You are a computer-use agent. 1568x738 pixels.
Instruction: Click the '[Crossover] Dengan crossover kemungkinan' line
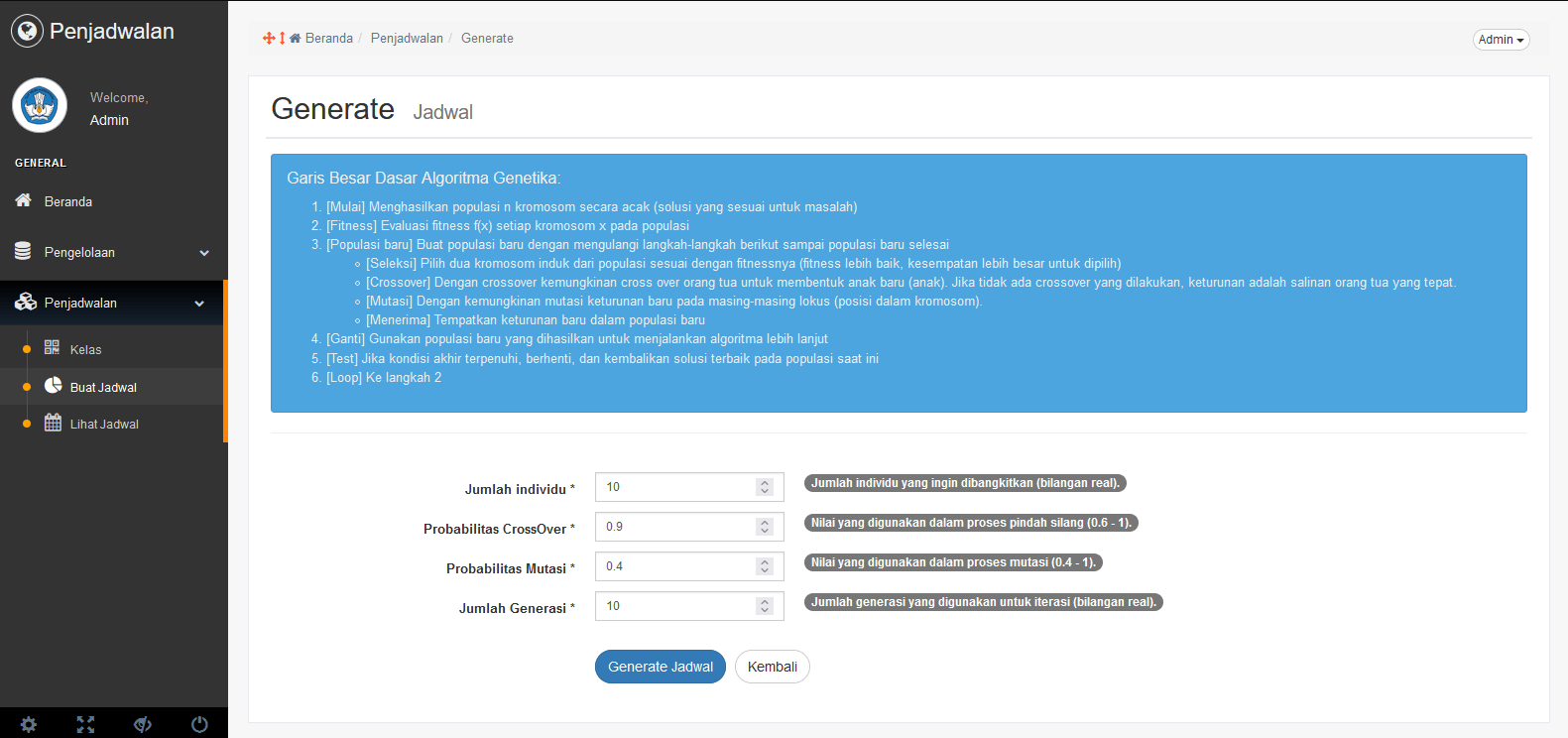[x=910, y=283]
